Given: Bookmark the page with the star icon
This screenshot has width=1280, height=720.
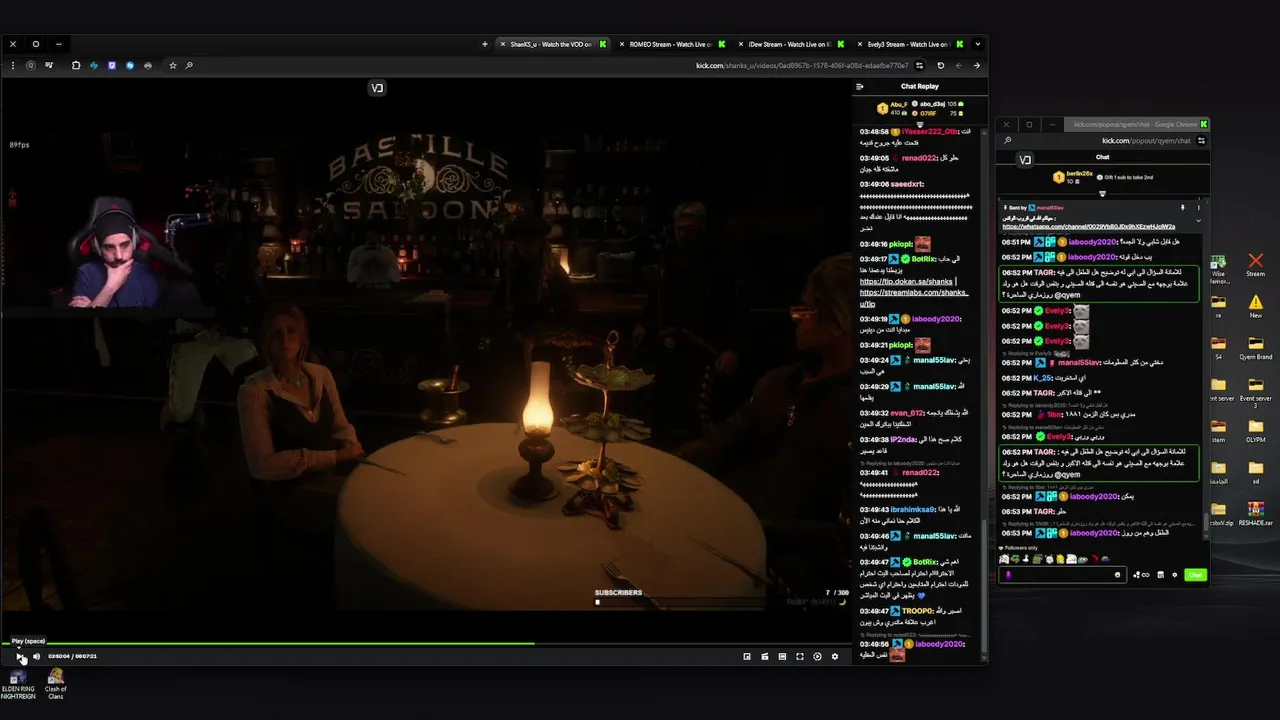Looking at the screenshot, I should click(x=172, y=66).
